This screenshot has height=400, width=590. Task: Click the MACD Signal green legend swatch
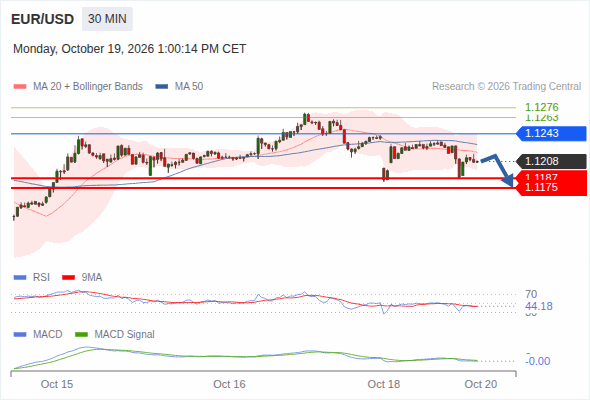82,335
